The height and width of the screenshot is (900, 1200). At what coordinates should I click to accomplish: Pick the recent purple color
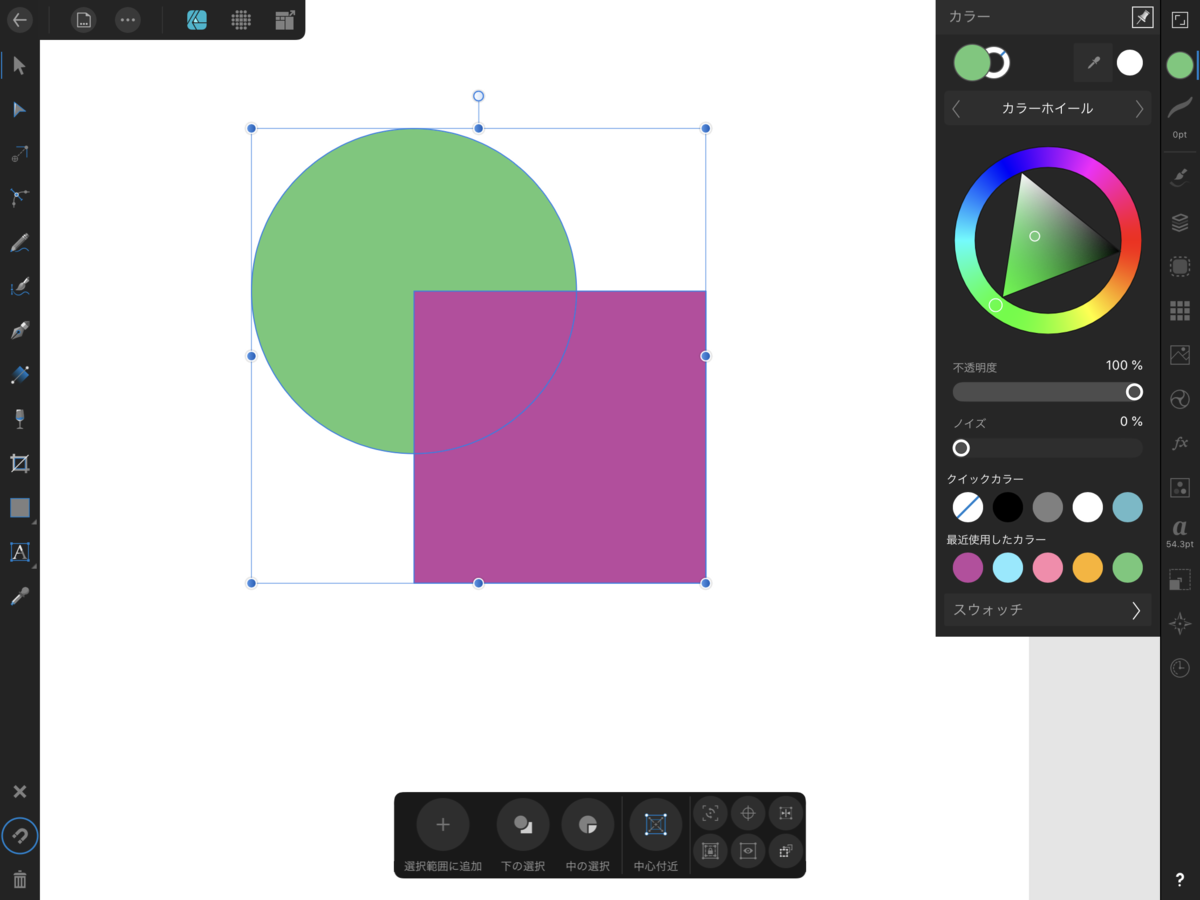click(968, 567)
